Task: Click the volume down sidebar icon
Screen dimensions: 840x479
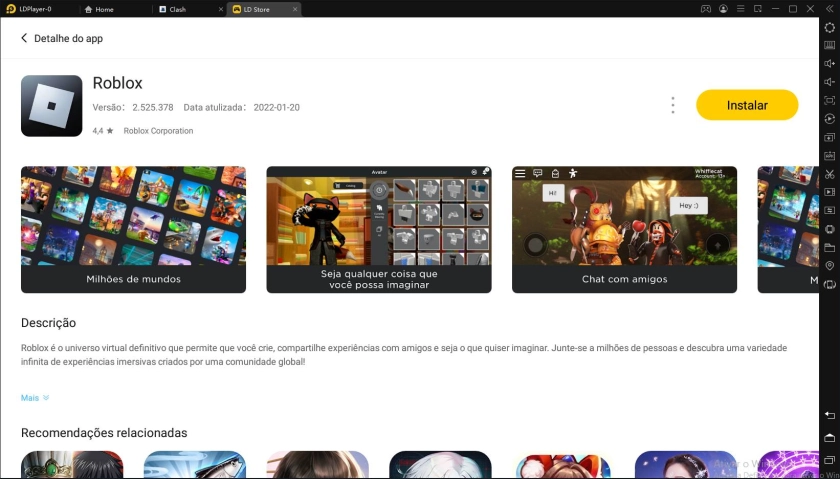Action: (829, 82)
